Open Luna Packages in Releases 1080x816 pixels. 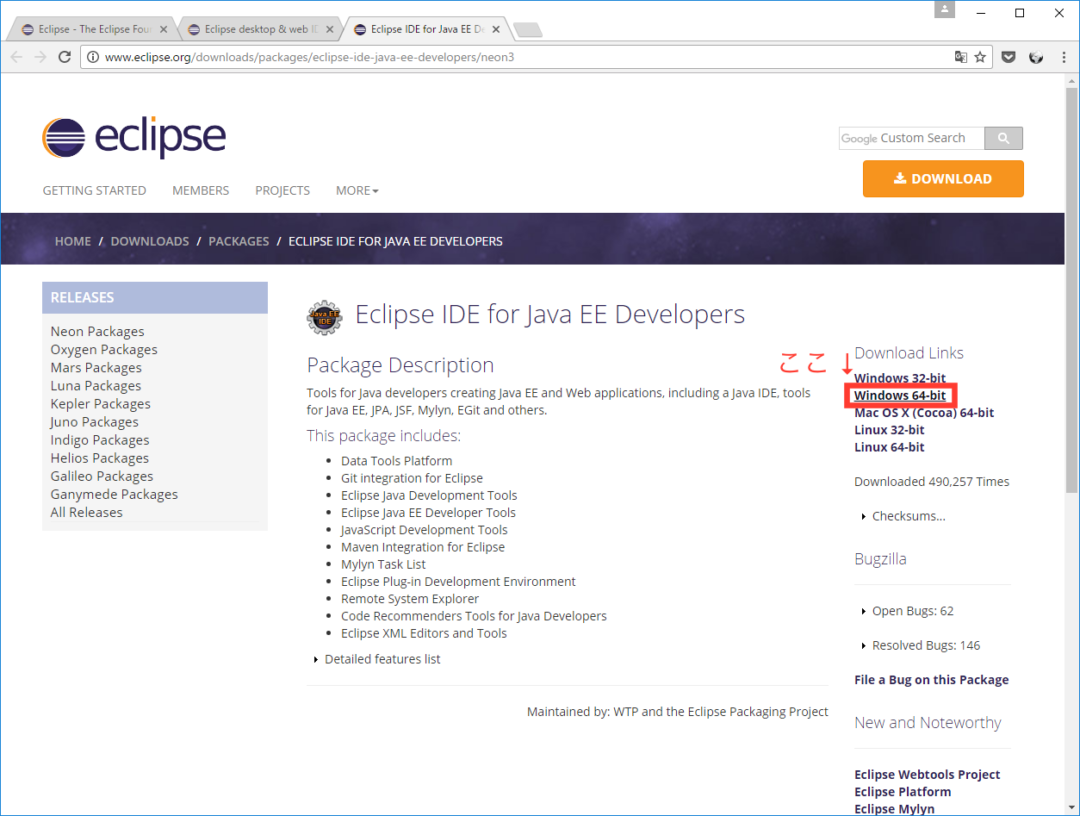click(96, 386)
